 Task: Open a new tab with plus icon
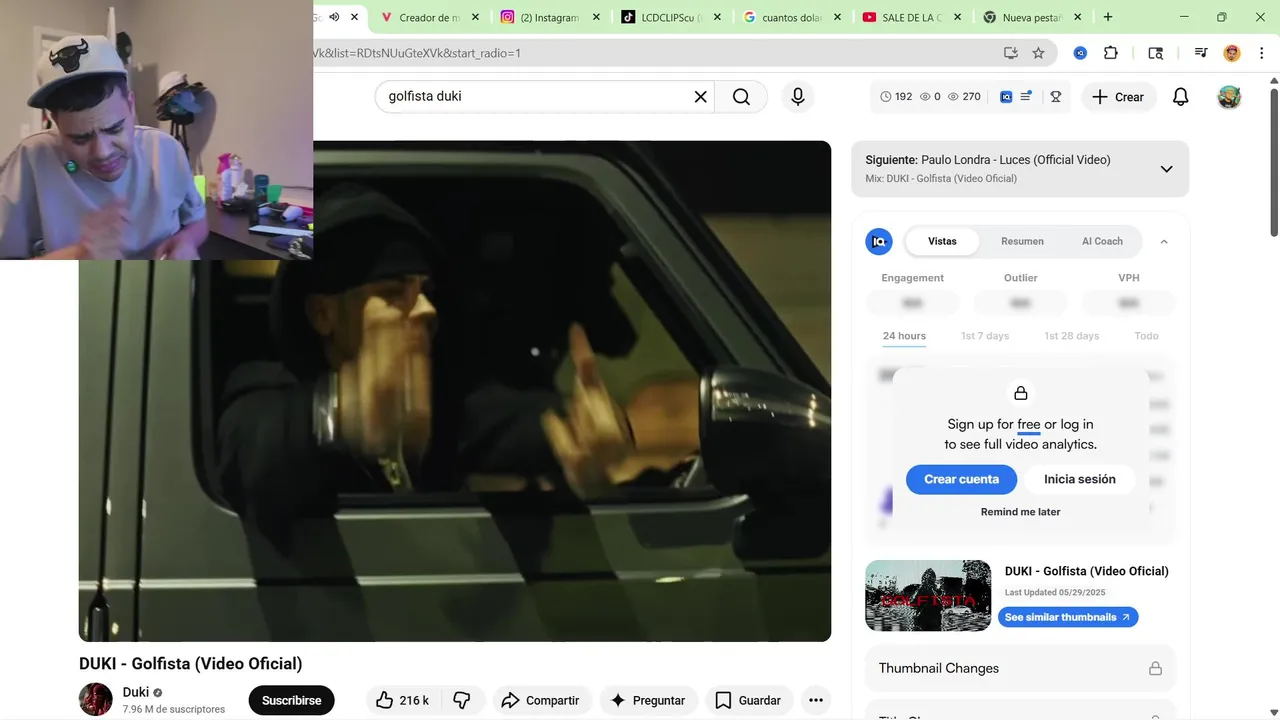[x=1108, y=17]
